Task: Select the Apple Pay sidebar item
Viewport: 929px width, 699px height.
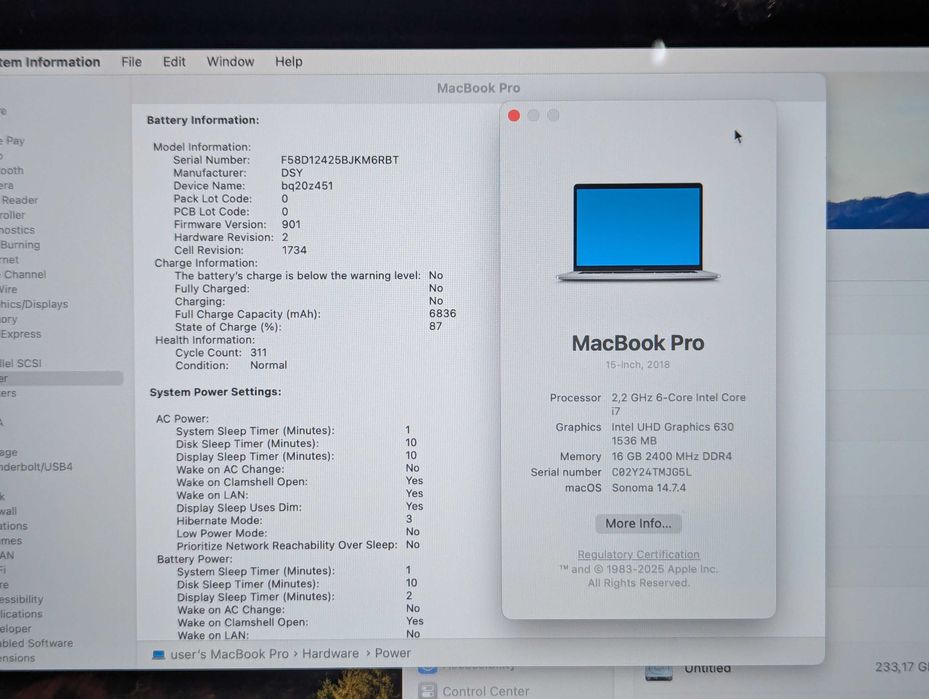Action: [12, 140]
